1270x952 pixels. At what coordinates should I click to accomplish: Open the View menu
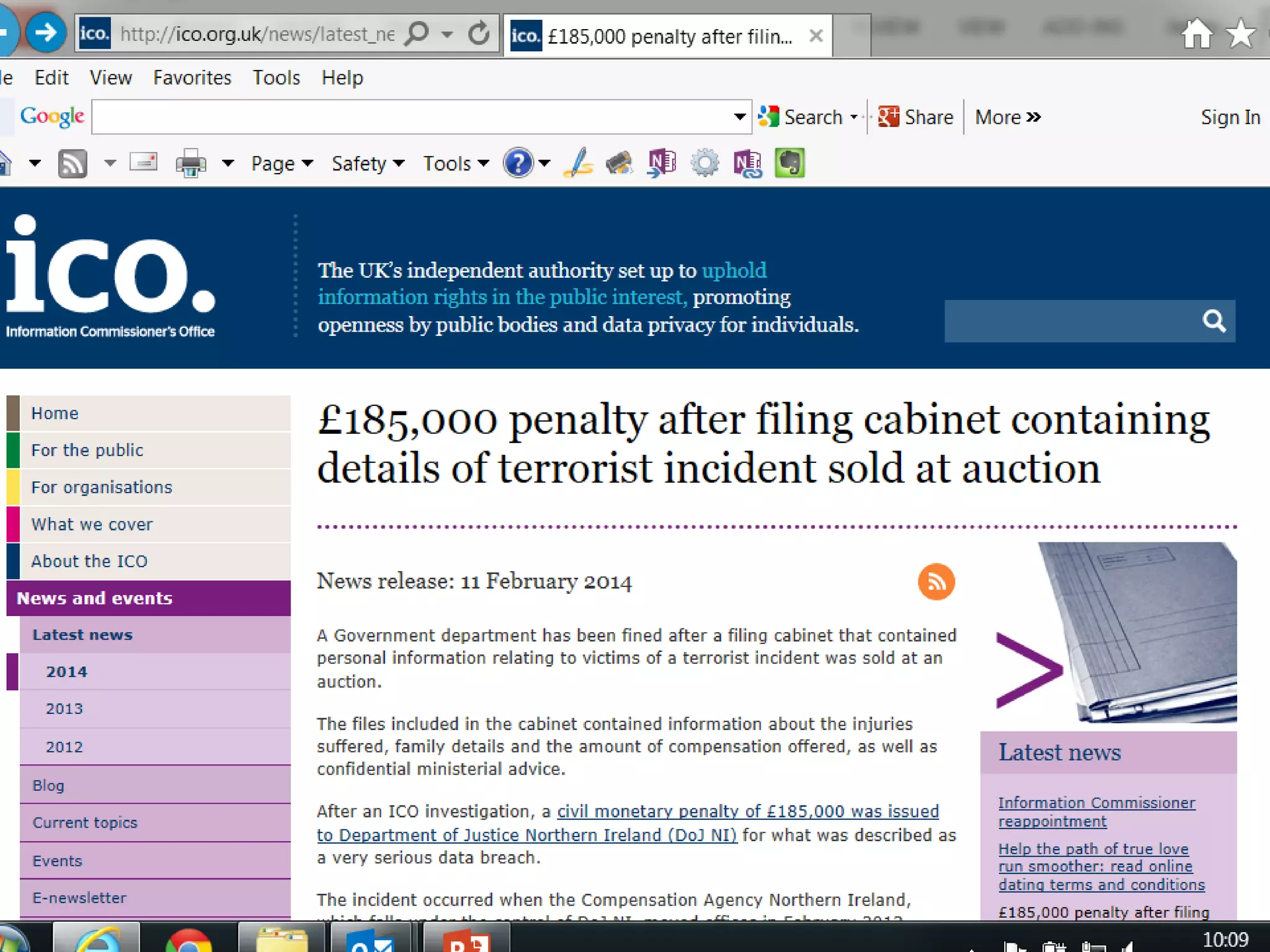click(x=110, y=77)
